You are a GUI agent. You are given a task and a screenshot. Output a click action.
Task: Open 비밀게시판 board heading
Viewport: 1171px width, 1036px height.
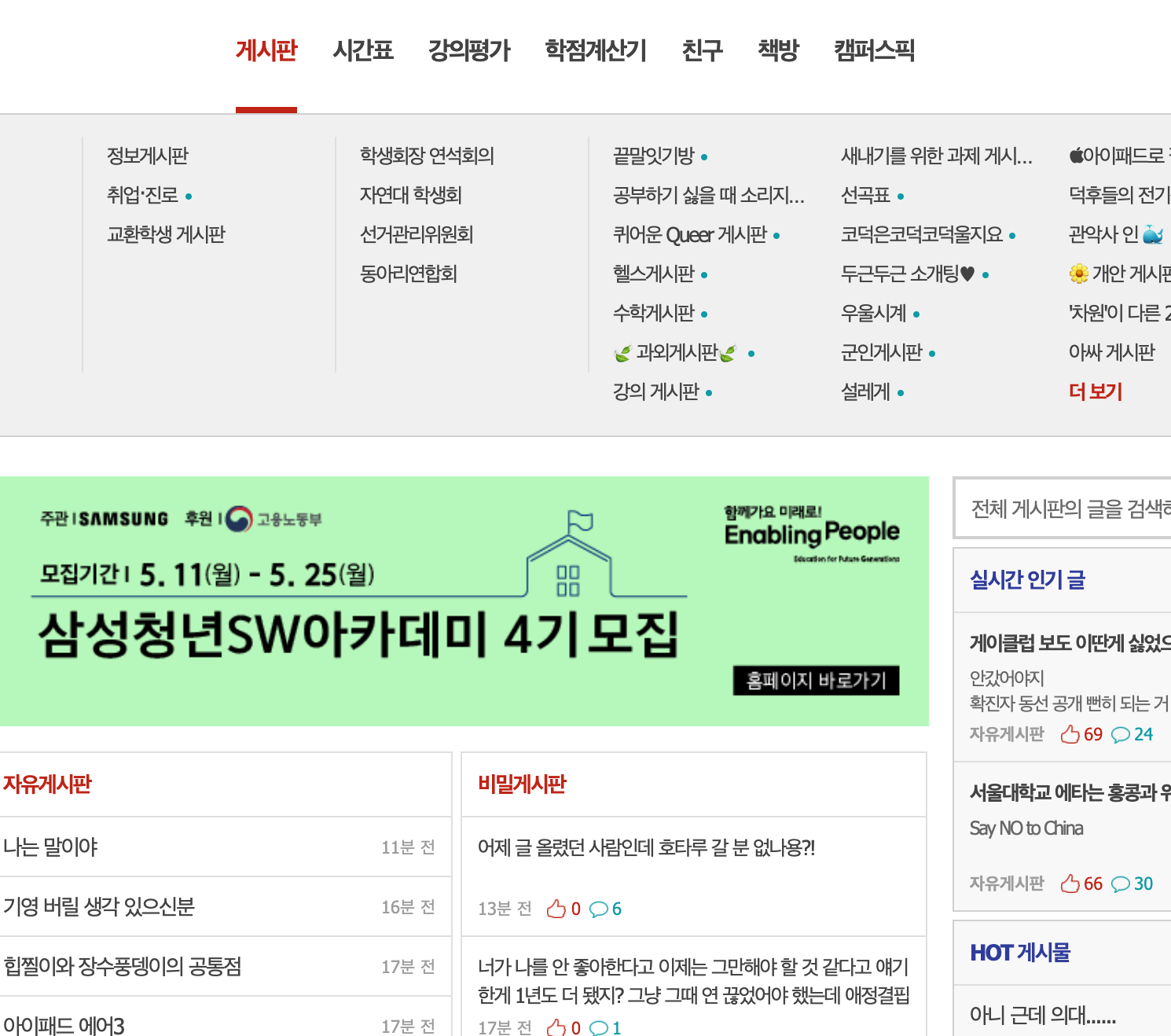click(x=522, y=784)
